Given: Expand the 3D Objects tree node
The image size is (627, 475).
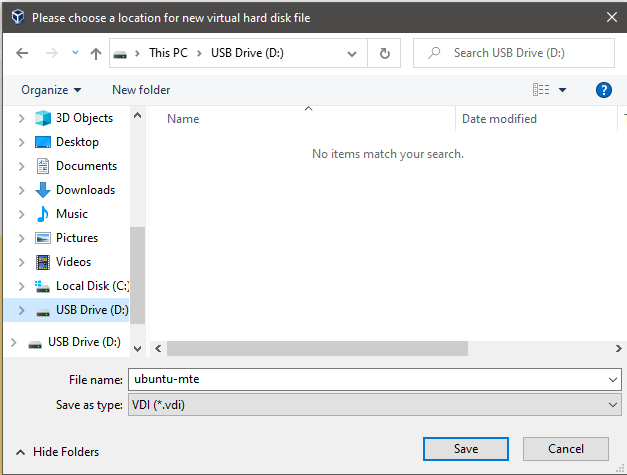Looking at the screenshot, I should click(21, 118).
